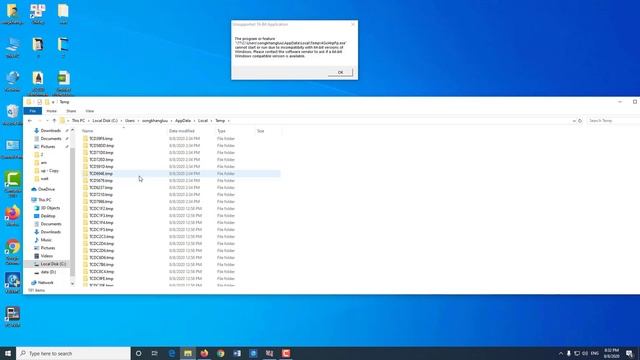640x360 pixels.
Task: Open Cortana circle on the taskbar
Action: [138, 353]
